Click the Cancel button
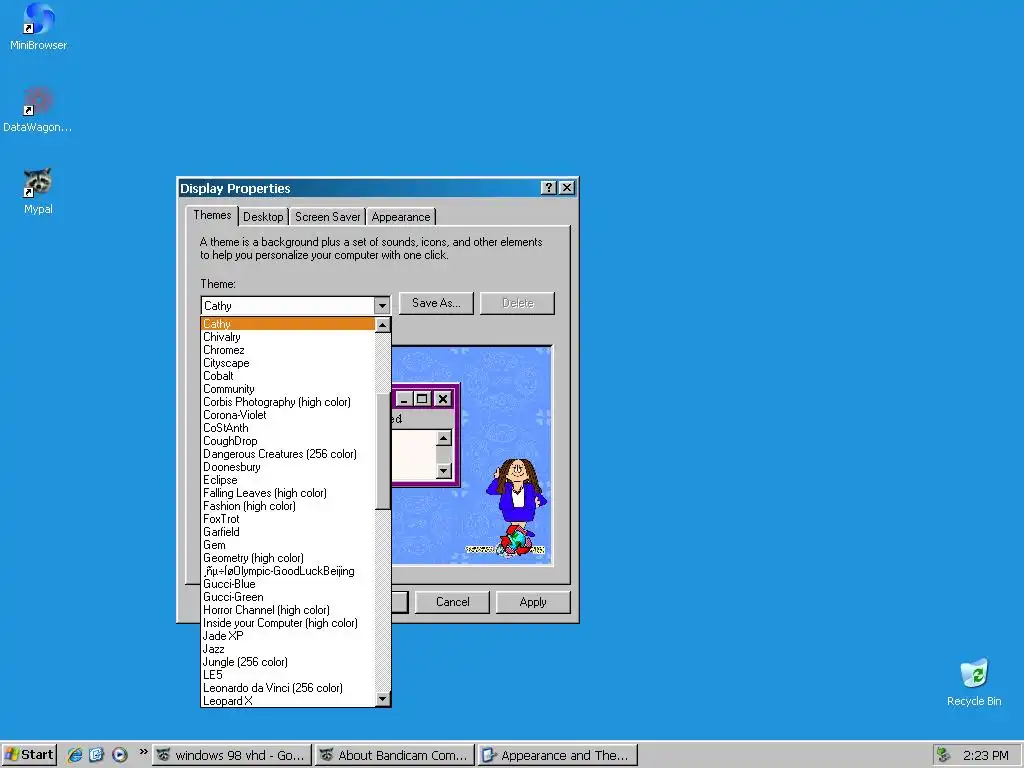 [x=453, y=602]
